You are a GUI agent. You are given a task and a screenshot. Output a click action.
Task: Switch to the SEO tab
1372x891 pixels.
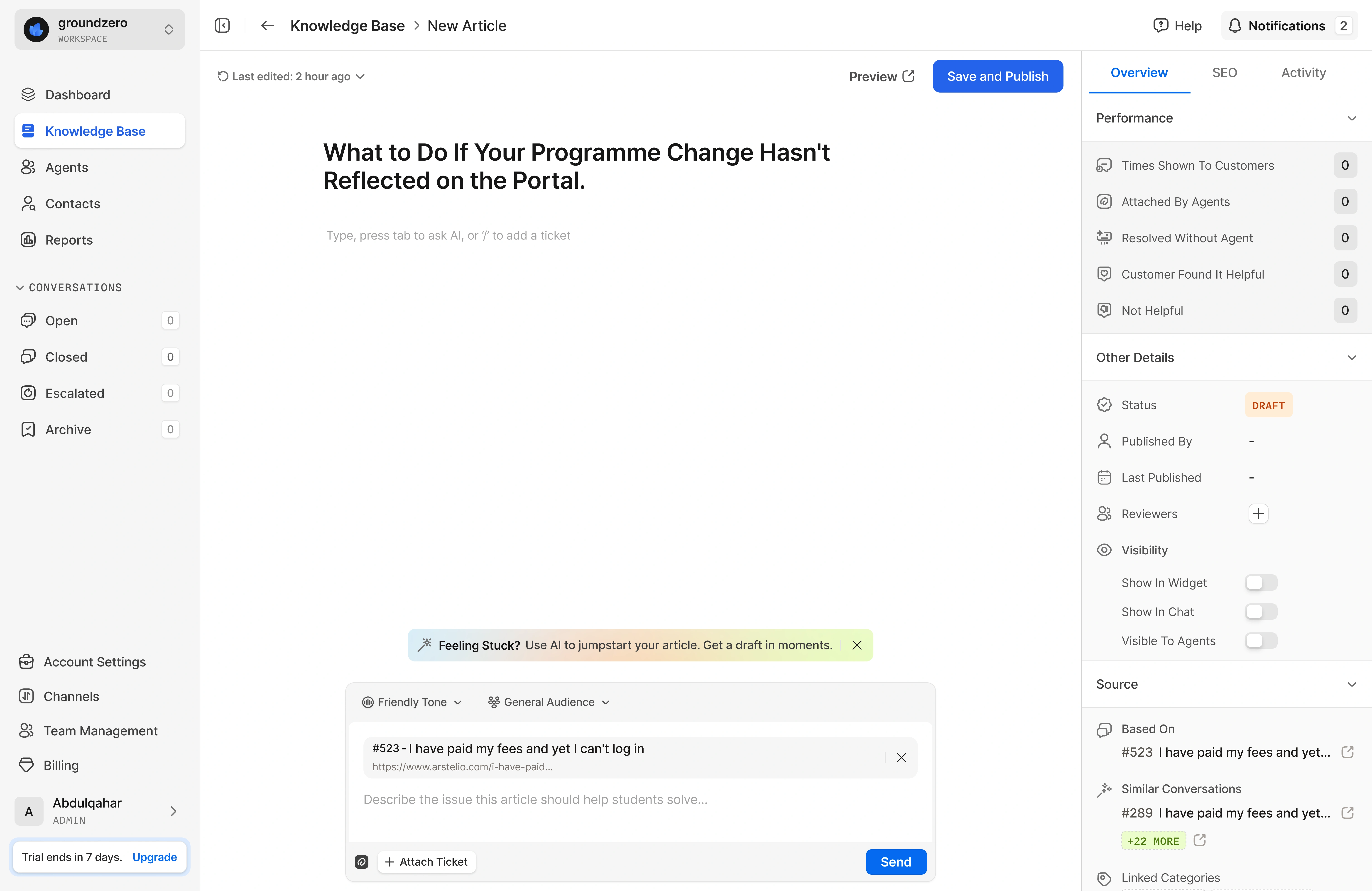(1224, 73)
